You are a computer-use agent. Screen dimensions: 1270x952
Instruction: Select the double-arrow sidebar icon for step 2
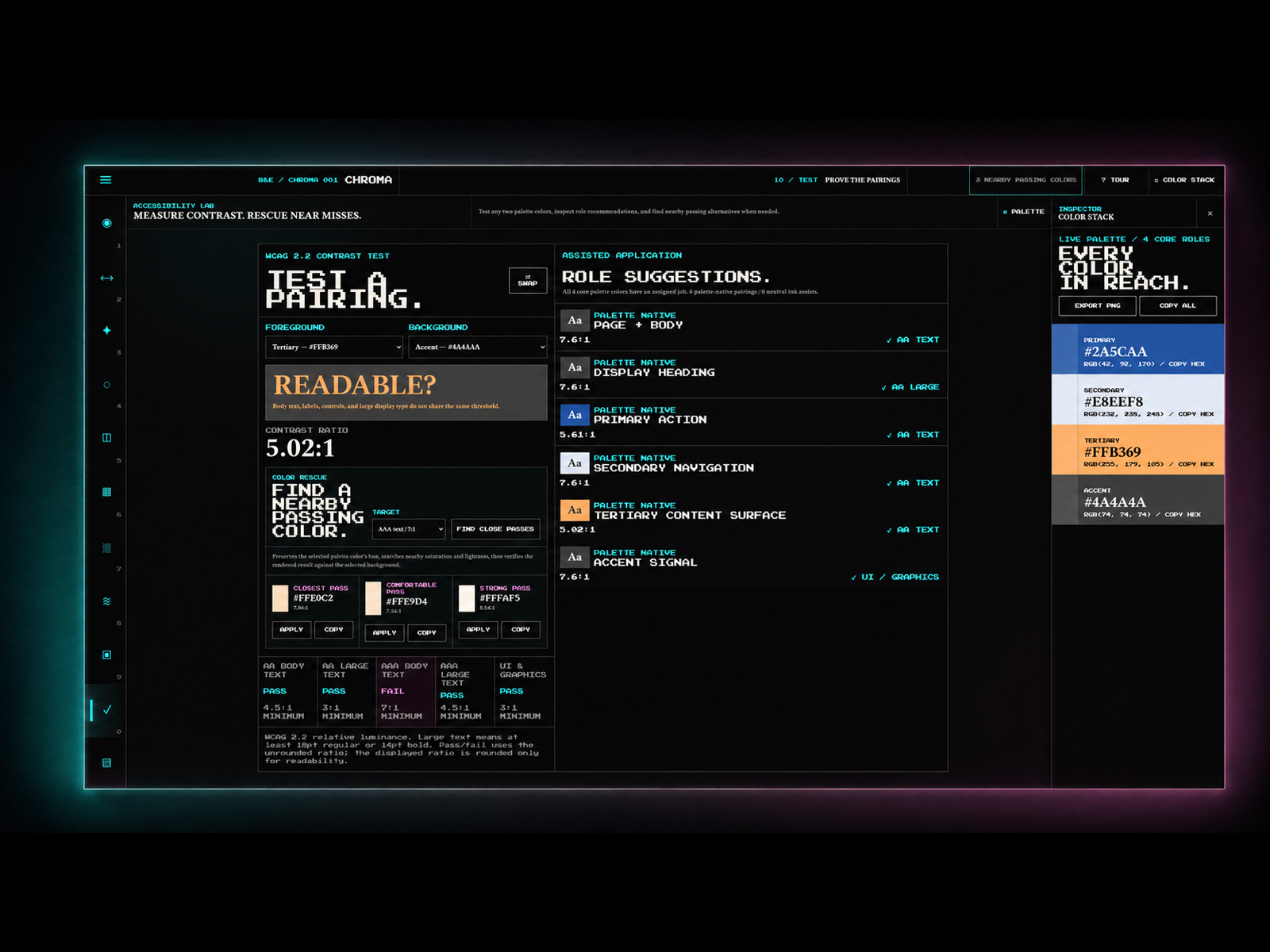point(107,278)
